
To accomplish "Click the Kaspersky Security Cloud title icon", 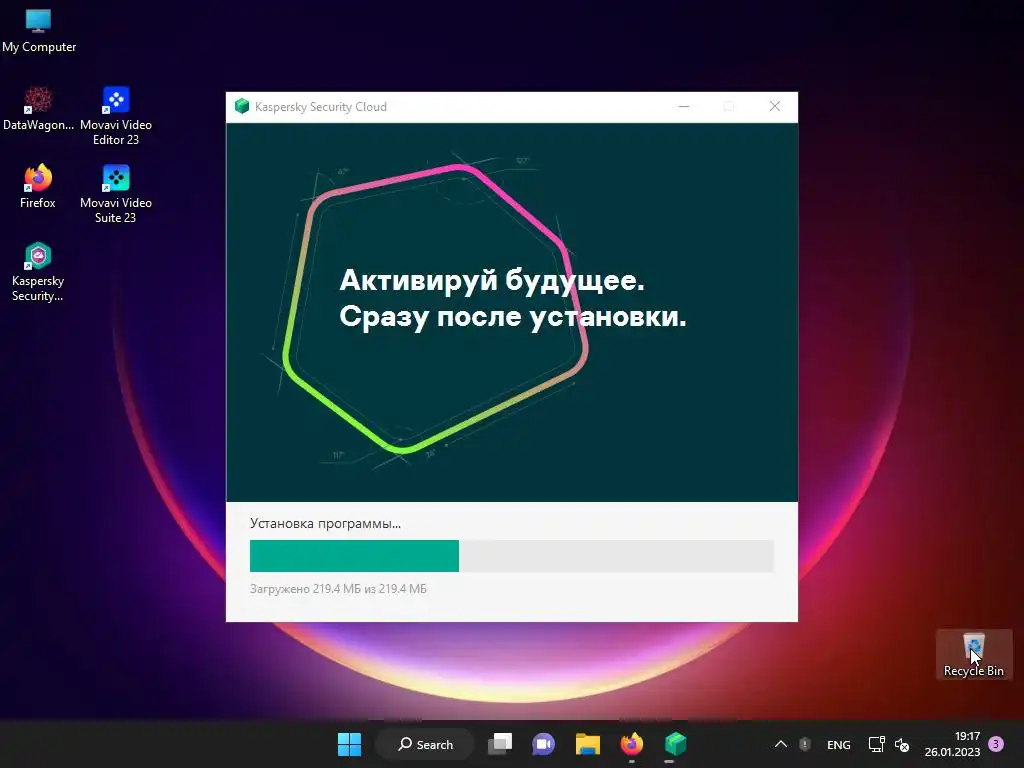I will (242, 106).
